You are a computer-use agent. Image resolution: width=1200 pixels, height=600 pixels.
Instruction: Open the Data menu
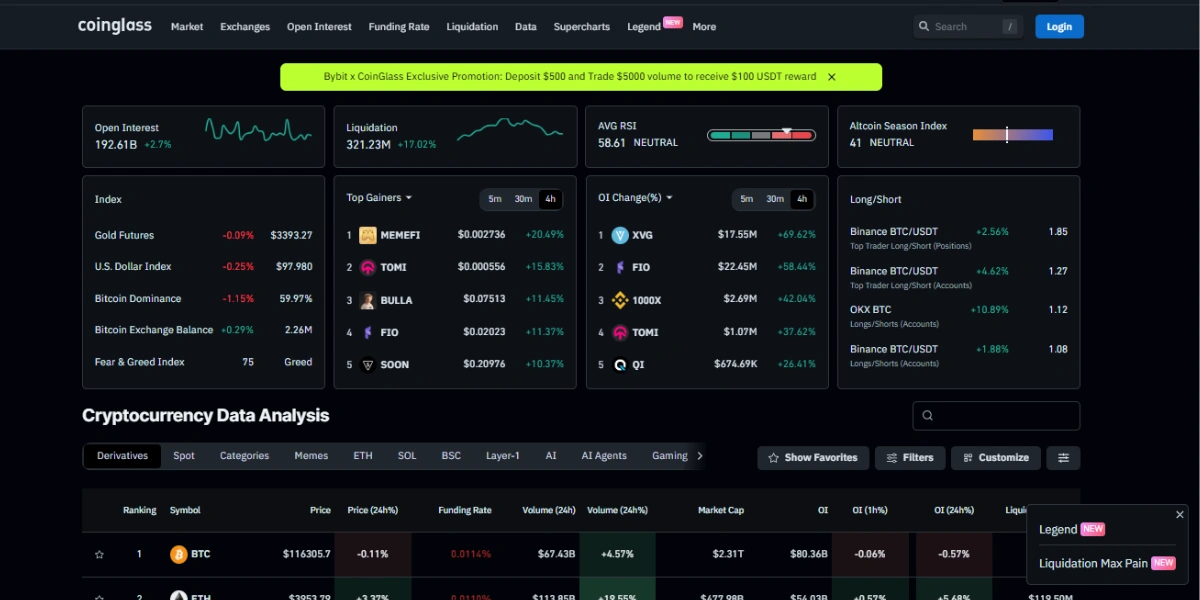click(526, 27)
